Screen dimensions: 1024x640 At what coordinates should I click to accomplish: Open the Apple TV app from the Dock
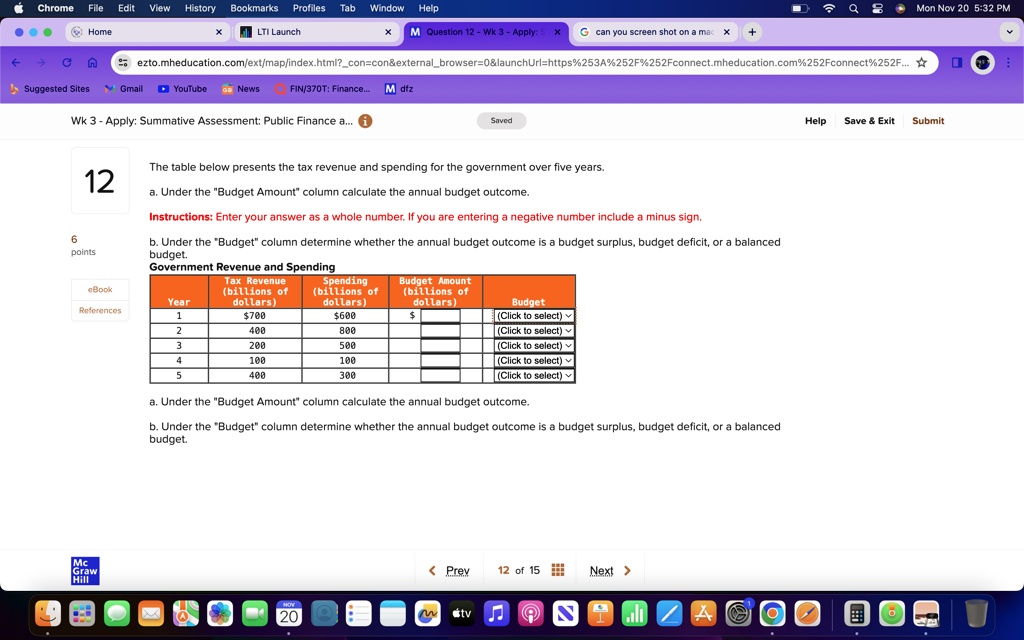(462, 613)
